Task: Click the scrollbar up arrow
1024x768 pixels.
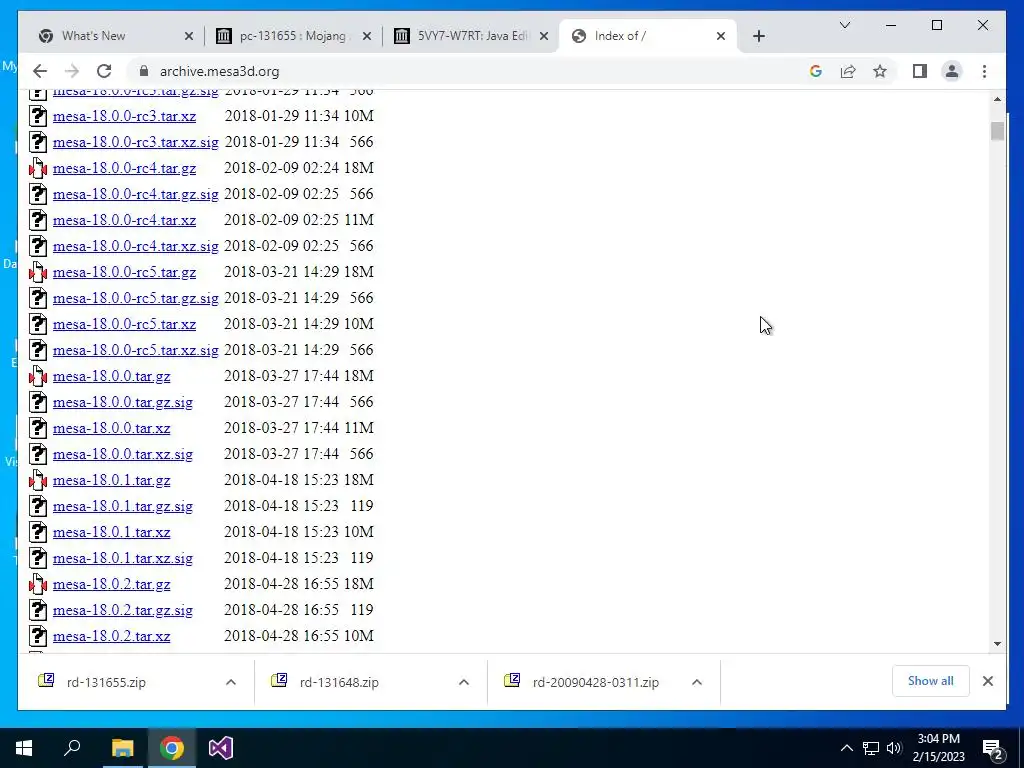Action: [997, 99]
